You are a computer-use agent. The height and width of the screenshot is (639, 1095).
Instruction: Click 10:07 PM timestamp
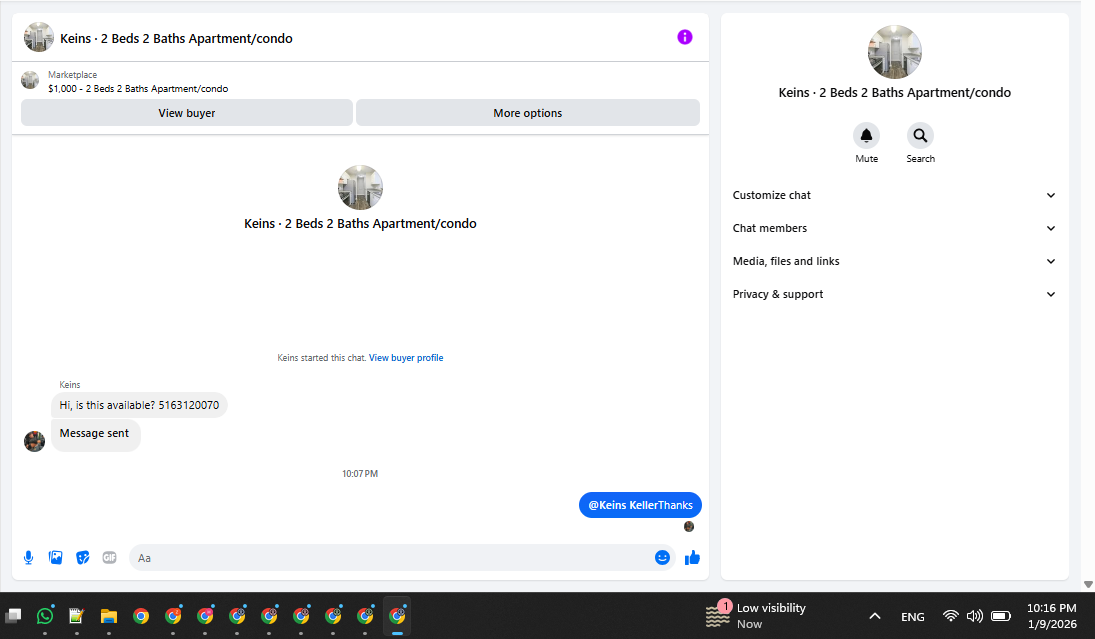(360, 473)
